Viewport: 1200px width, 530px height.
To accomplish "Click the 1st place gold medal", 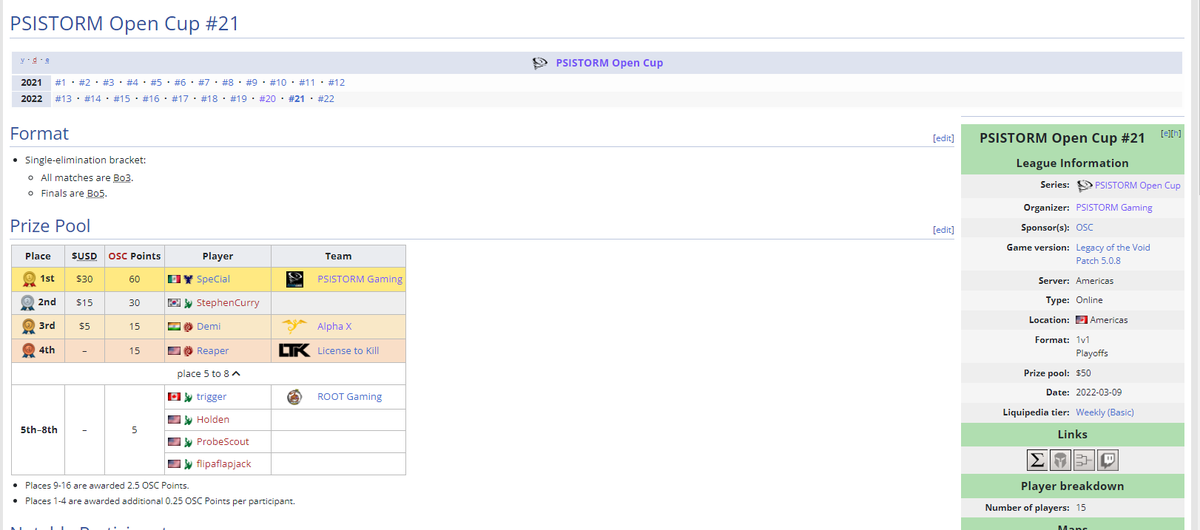I will [x=30, y=279].
